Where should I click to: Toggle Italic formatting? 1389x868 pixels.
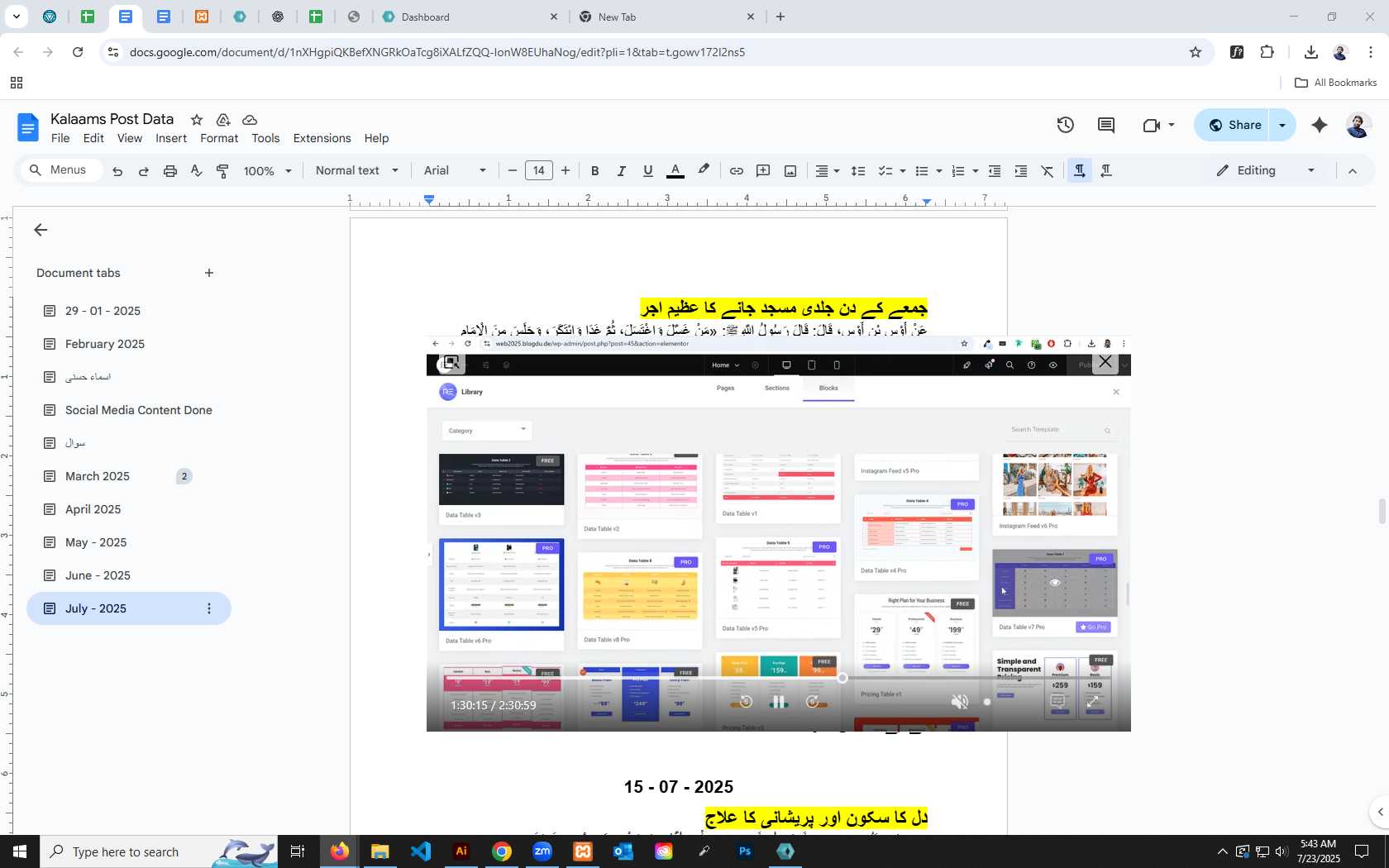pos(621,171)
